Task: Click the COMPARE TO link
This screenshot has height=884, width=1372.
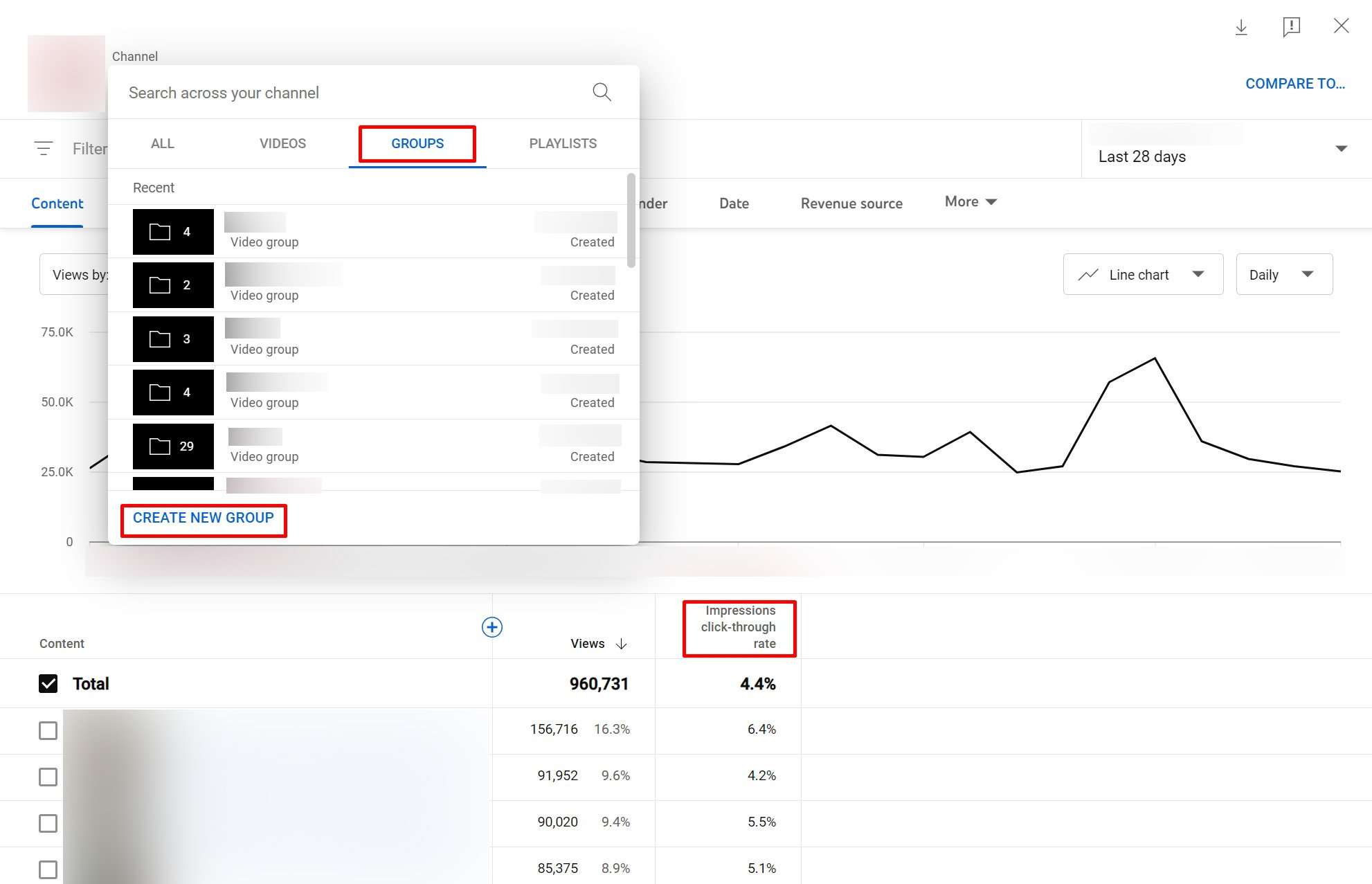Action: 1294,84
